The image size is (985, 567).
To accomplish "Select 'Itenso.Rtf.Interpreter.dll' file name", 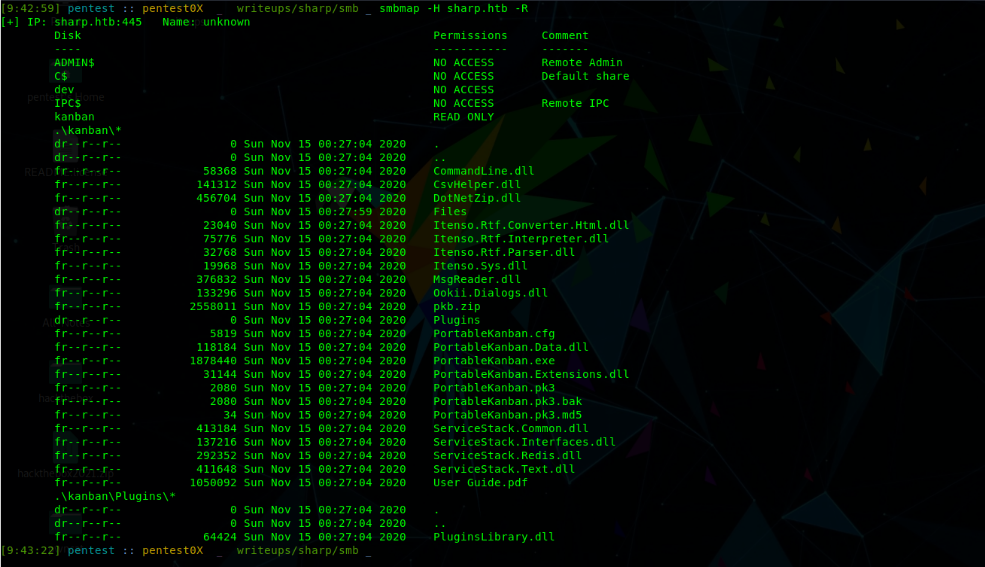I will tap(521, 239).
